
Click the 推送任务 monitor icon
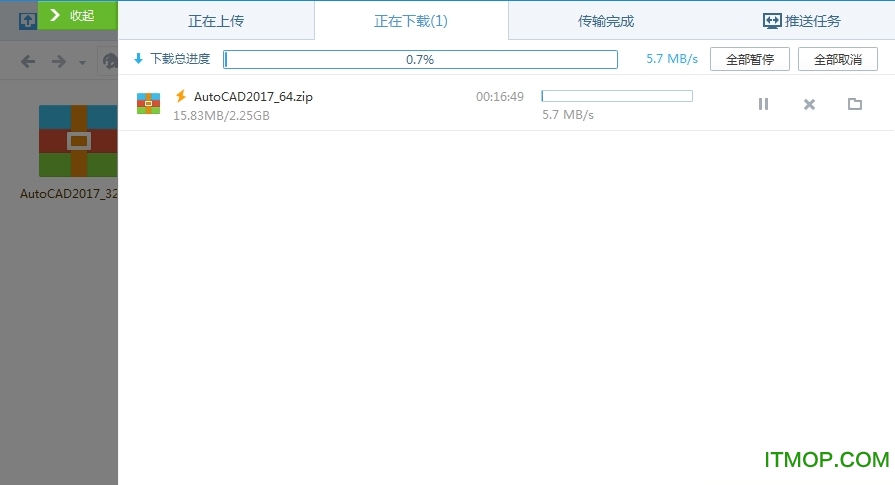772,21
